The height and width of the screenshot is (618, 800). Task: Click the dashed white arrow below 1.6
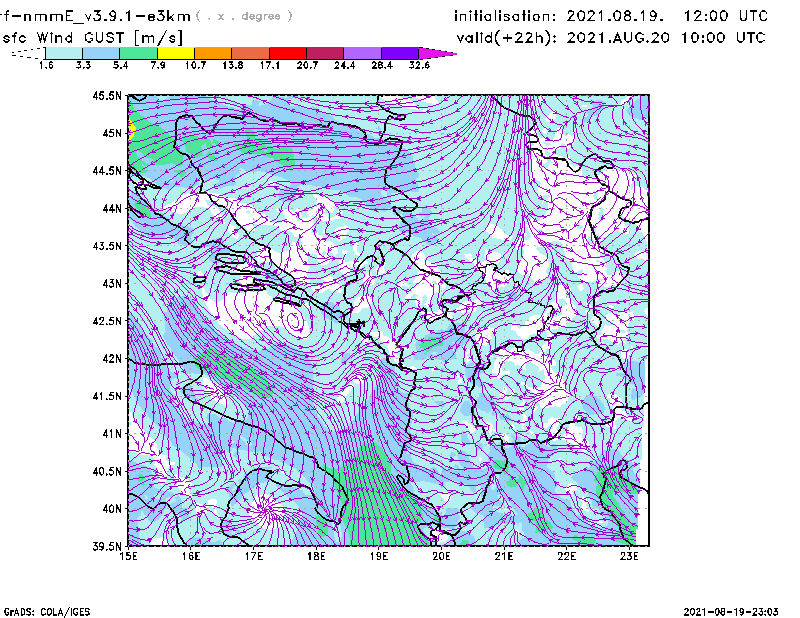[28, 53]
